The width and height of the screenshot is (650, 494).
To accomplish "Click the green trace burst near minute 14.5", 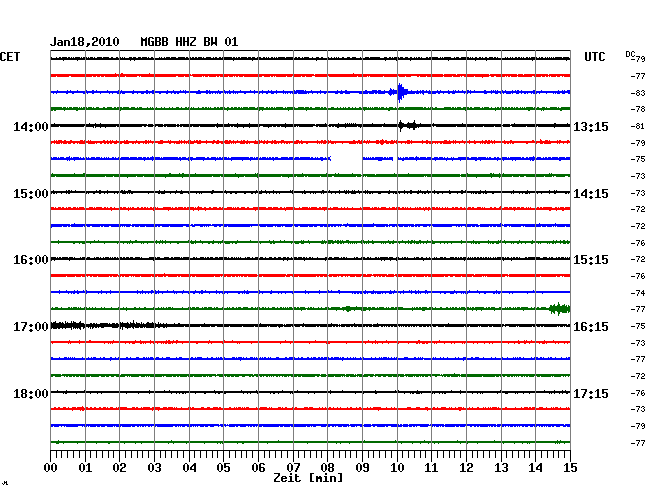I will pos(559,309).
